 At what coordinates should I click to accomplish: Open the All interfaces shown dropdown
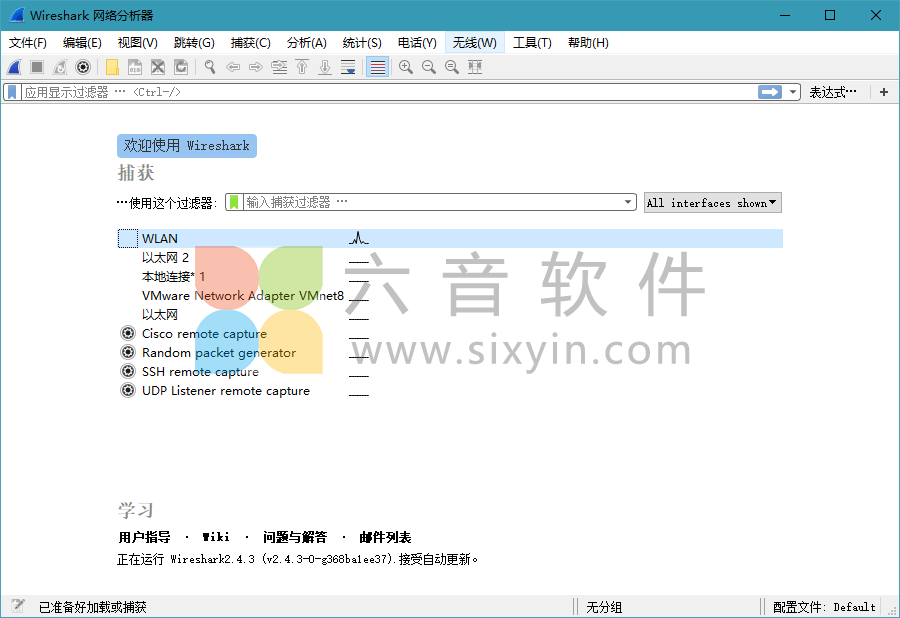pyautogui.click(x=712, y=202)
